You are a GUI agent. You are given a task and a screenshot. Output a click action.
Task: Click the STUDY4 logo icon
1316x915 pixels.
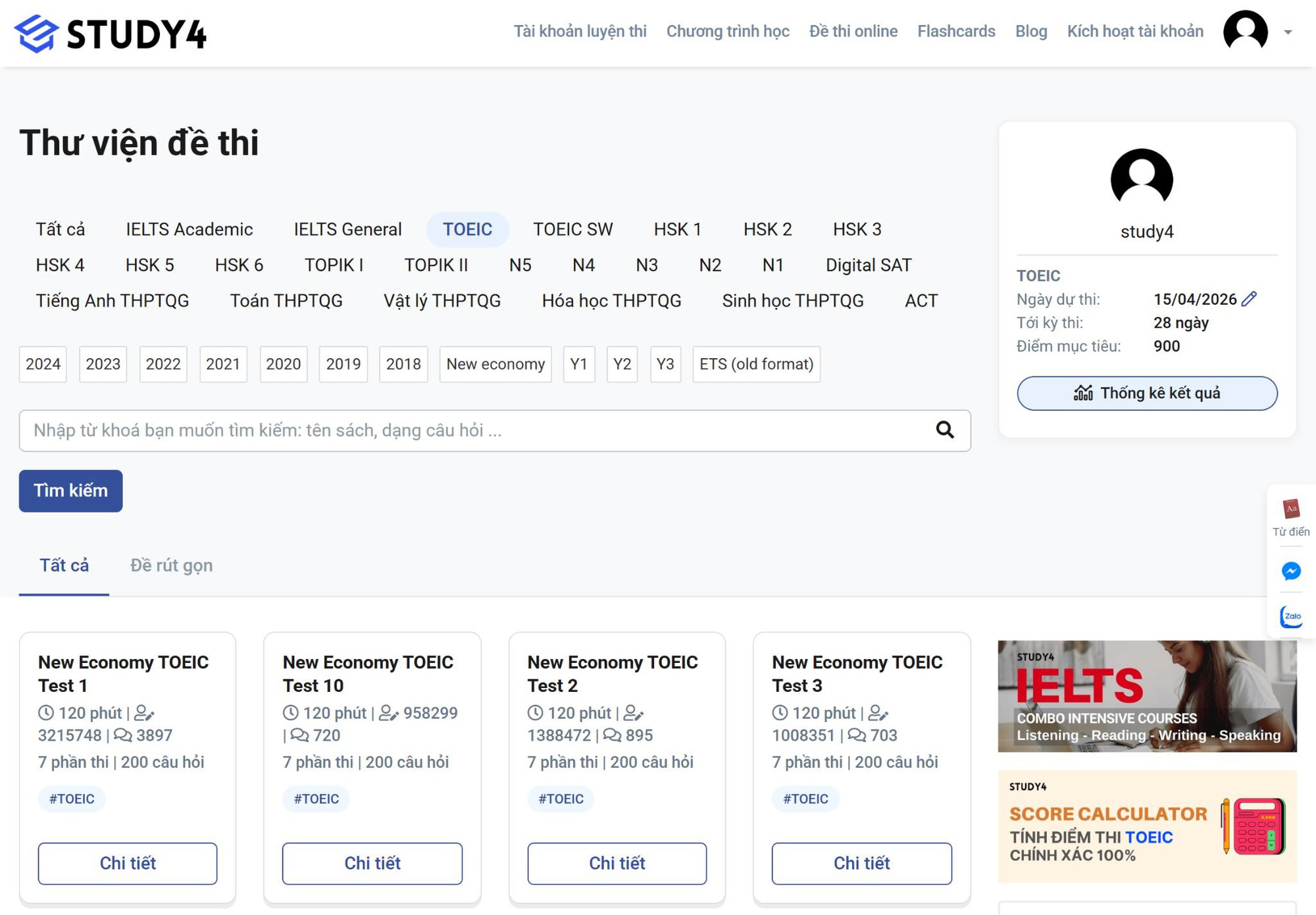pos(36,33)
